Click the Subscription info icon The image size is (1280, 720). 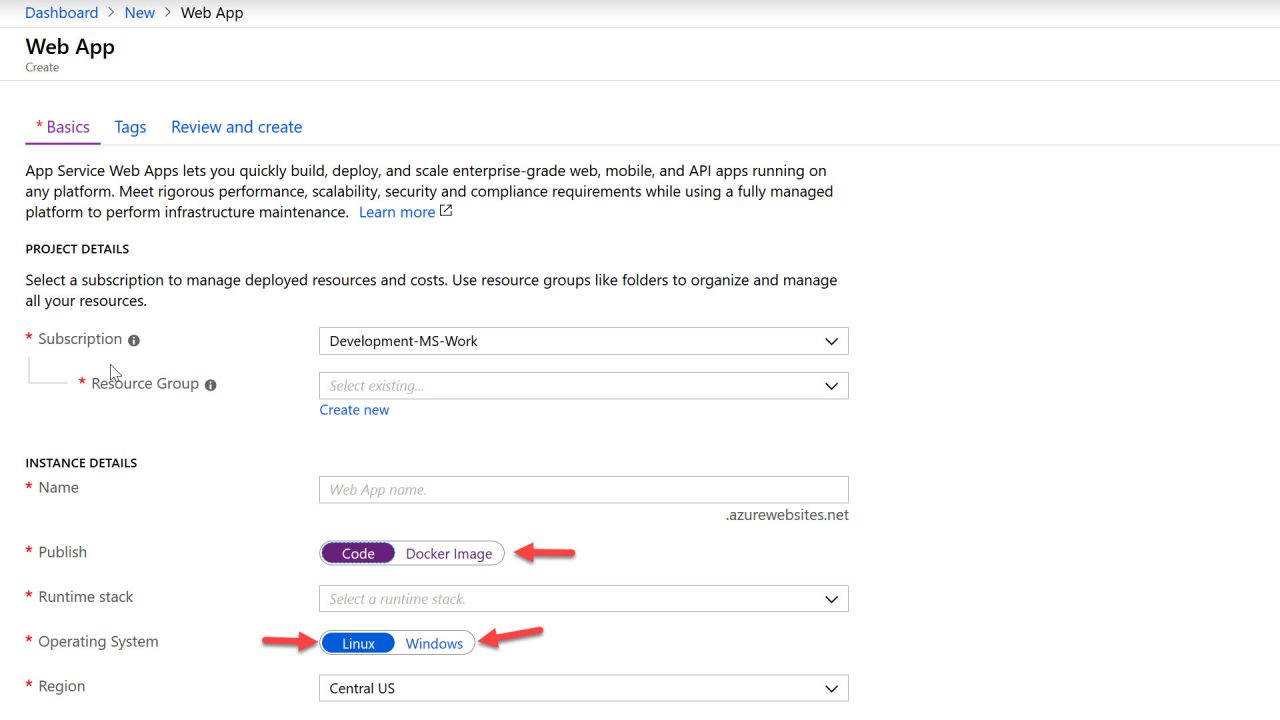pos(134,340)
